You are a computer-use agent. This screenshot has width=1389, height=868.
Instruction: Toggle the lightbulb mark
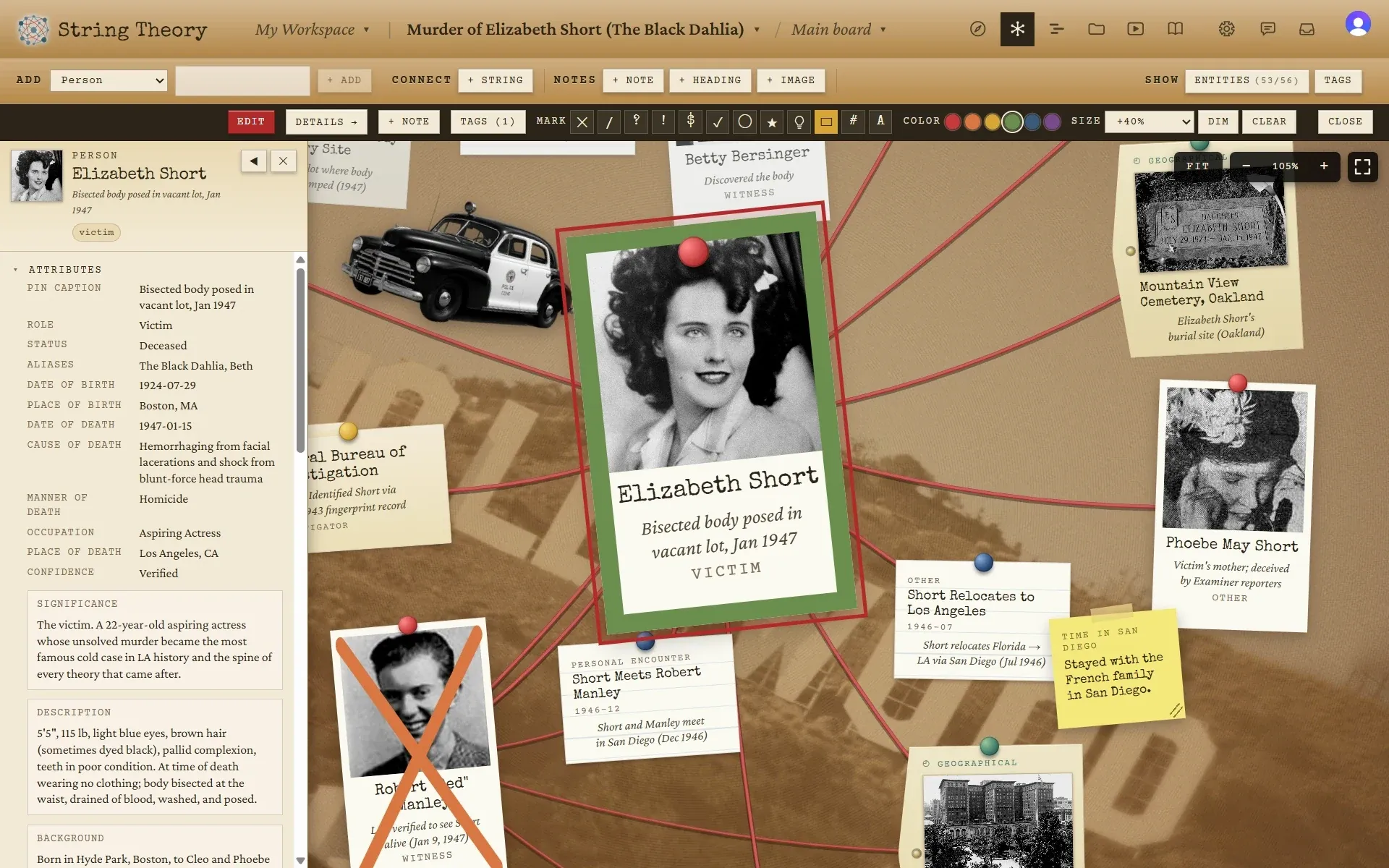point(799,122)
